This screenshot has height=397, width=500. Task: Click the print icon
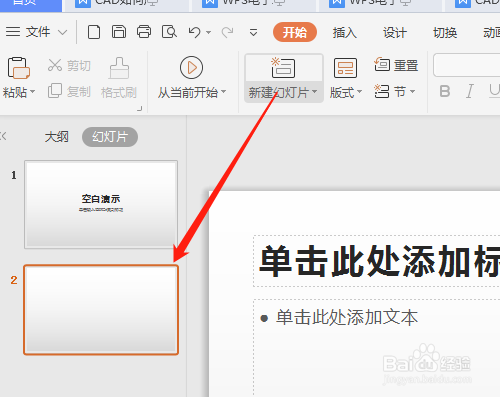[x=144, y=32]
